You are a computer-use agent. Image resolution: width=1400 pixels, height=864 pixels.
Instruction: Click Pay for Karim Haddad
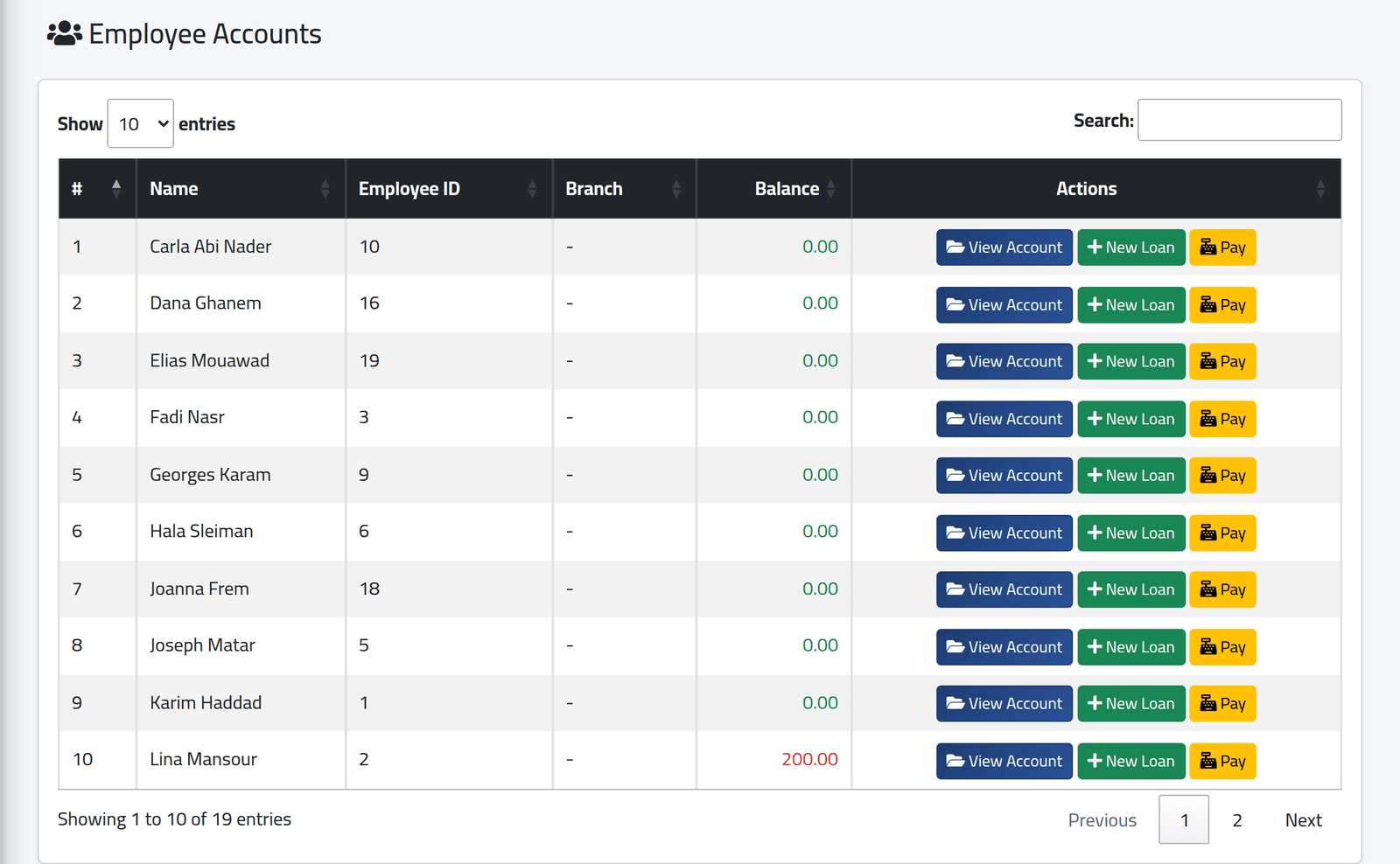(x=1222, y=704)
